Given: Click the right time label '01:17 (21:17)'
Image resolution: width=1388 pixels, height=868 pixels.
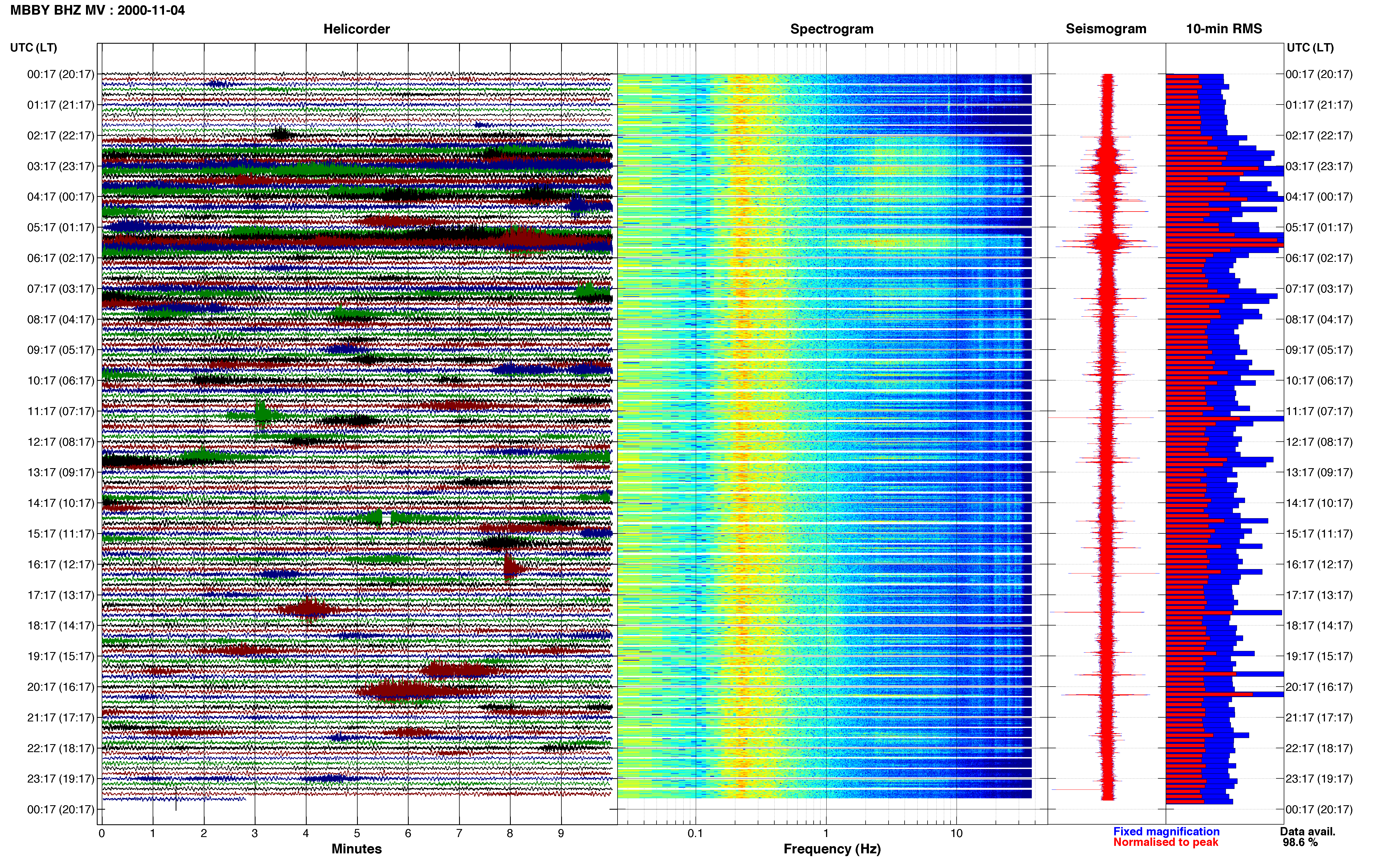Looking at the screenshot, I should [x=1319, y=105].
